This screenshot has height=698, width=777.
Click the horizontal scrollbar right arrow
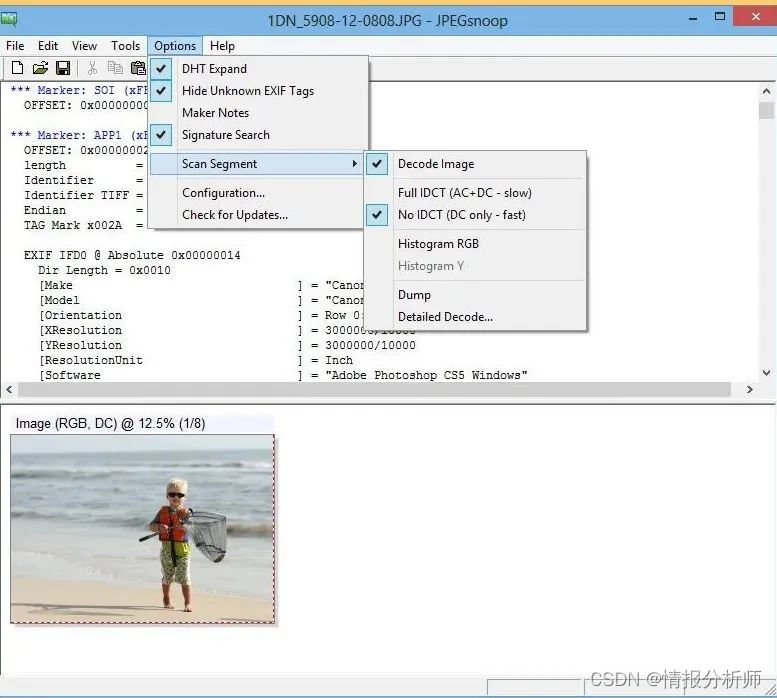click(750, 389)
